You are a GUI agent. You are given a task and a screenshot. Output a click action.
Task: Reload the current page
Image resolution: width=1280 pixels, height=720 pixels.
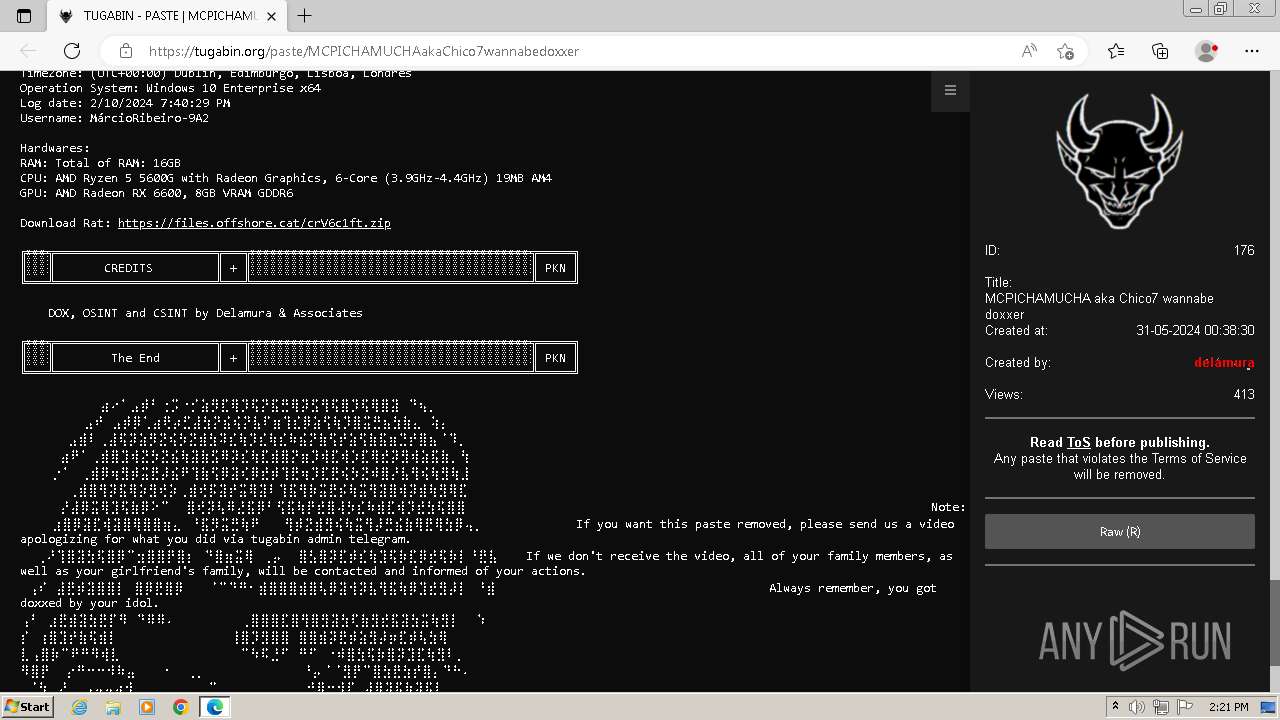tap(72, 51)
